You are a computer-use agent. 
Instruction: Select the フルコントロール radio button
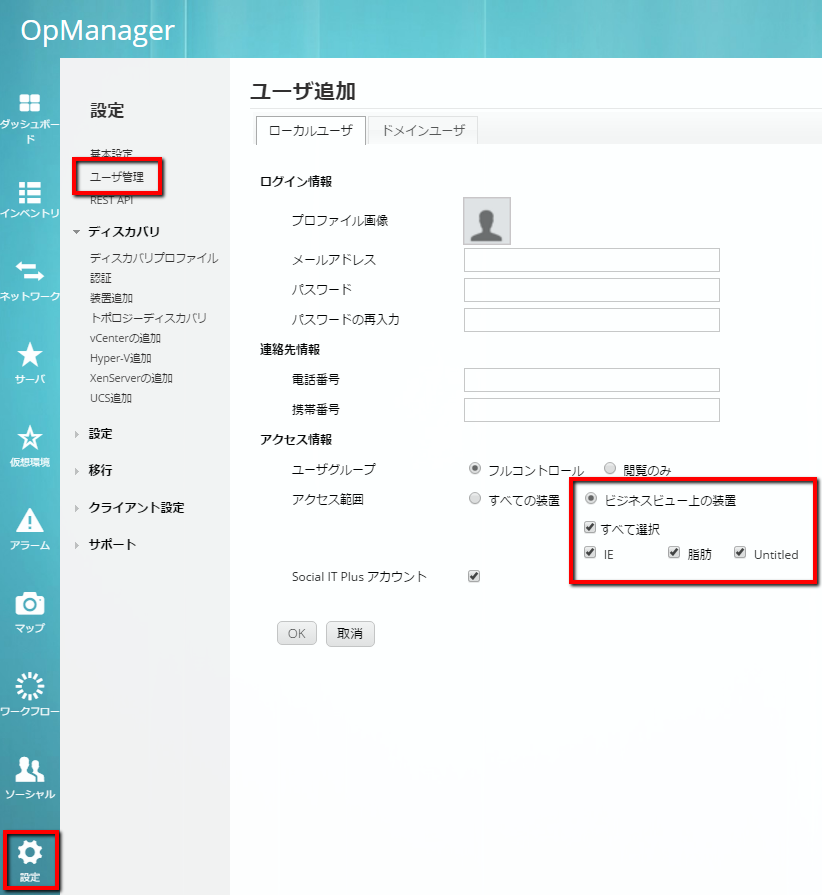pos(474,469)
